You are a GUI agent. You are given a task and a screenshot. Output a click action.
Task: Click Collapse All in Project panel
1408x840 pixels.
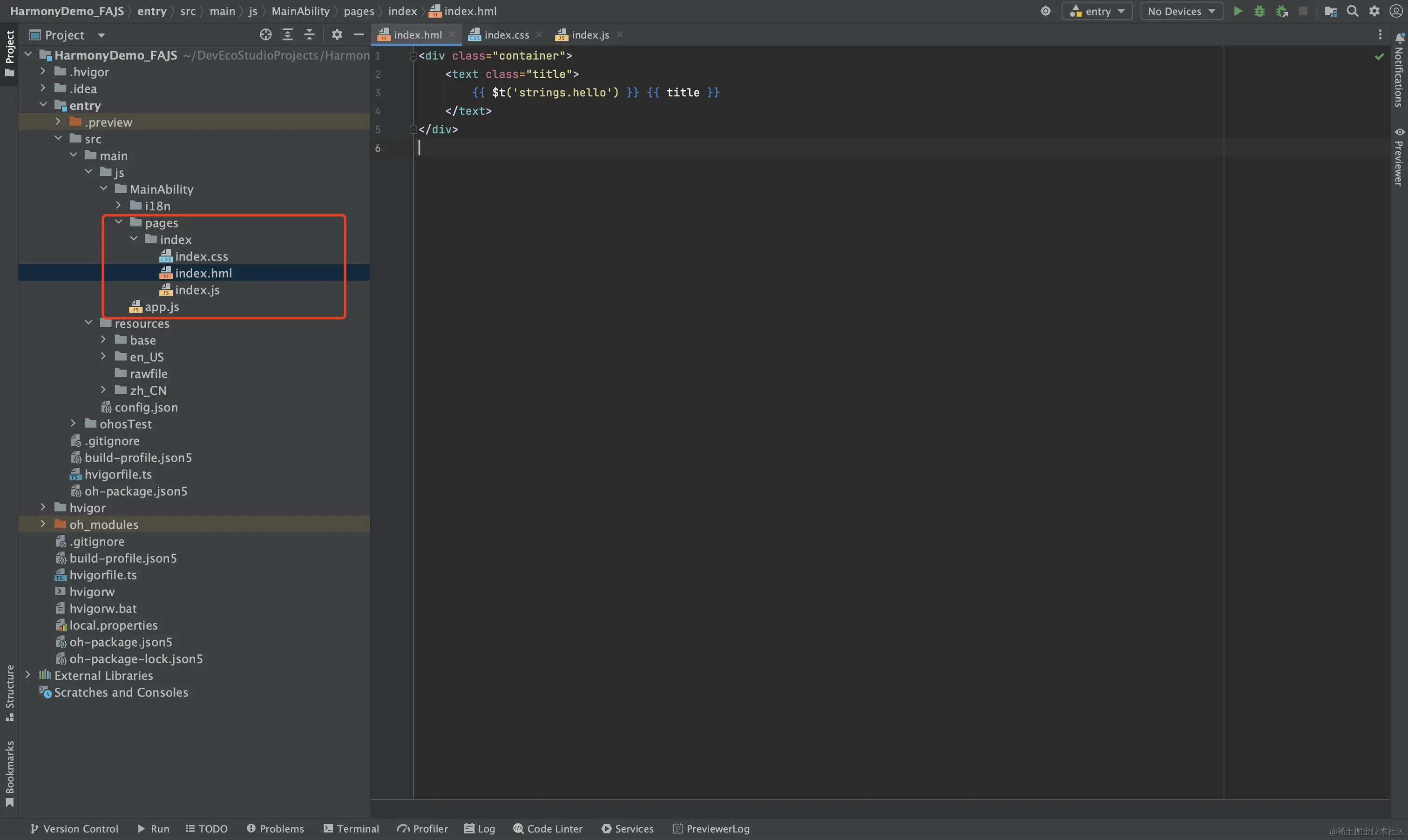point(309,35)
